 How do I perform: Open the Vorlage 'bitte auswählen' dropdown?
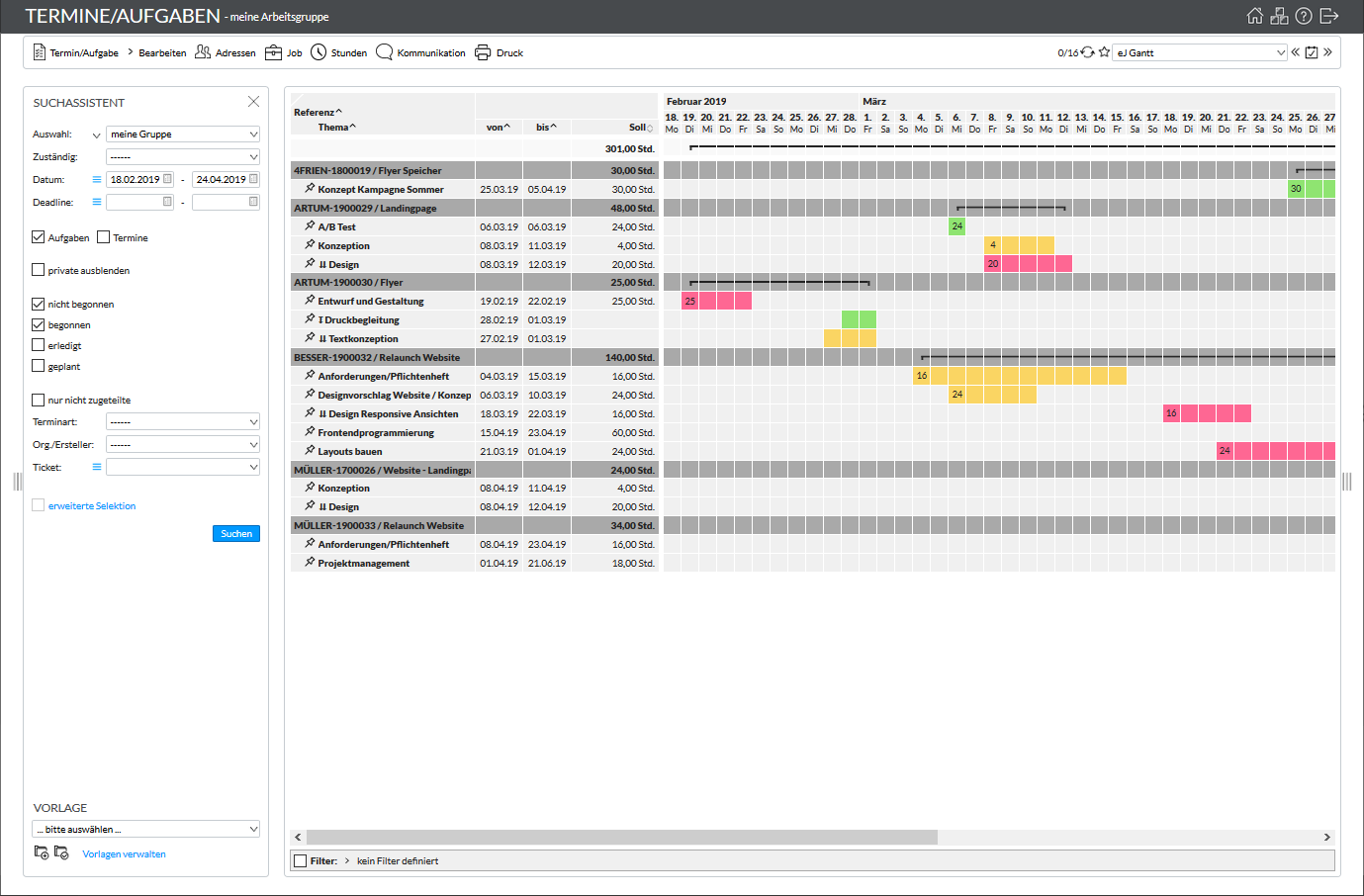tap(146, 829)
